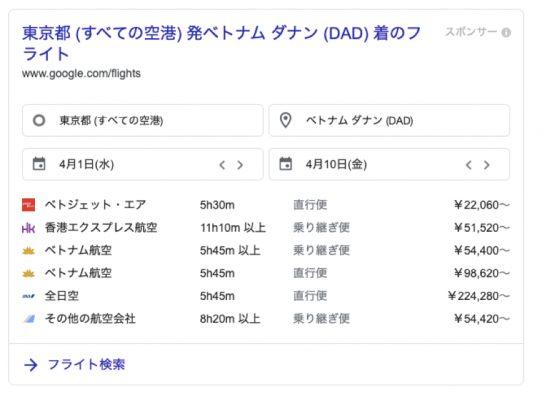Click the www.google.com/flights URL text
542x400 pixels.
pyautogui.click(x=81, y=73)
